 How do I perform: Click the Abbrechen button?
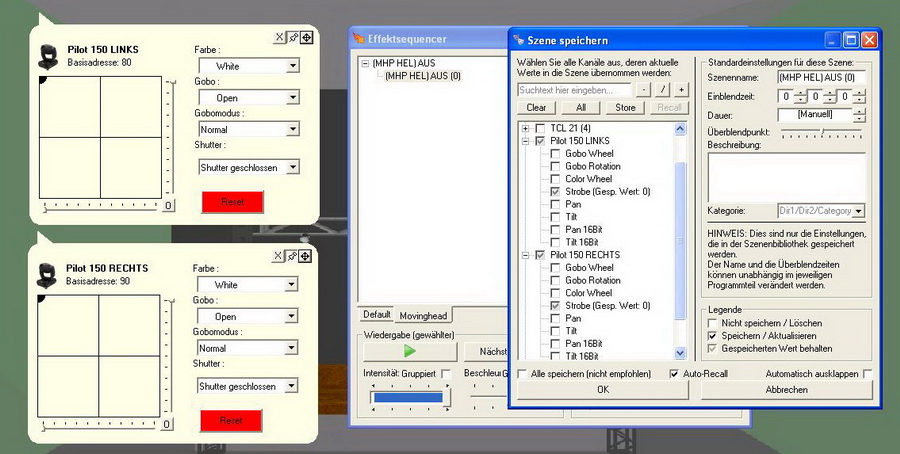pyautogui.click(x=787, y=390)
